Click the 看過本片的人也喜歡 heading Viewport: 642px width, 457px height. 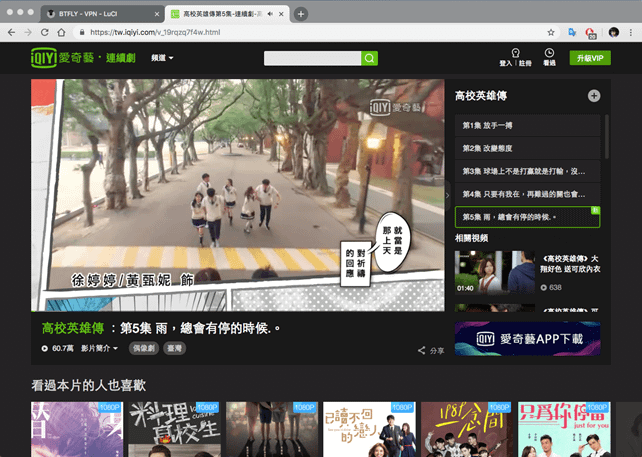(x=88, y=385)
